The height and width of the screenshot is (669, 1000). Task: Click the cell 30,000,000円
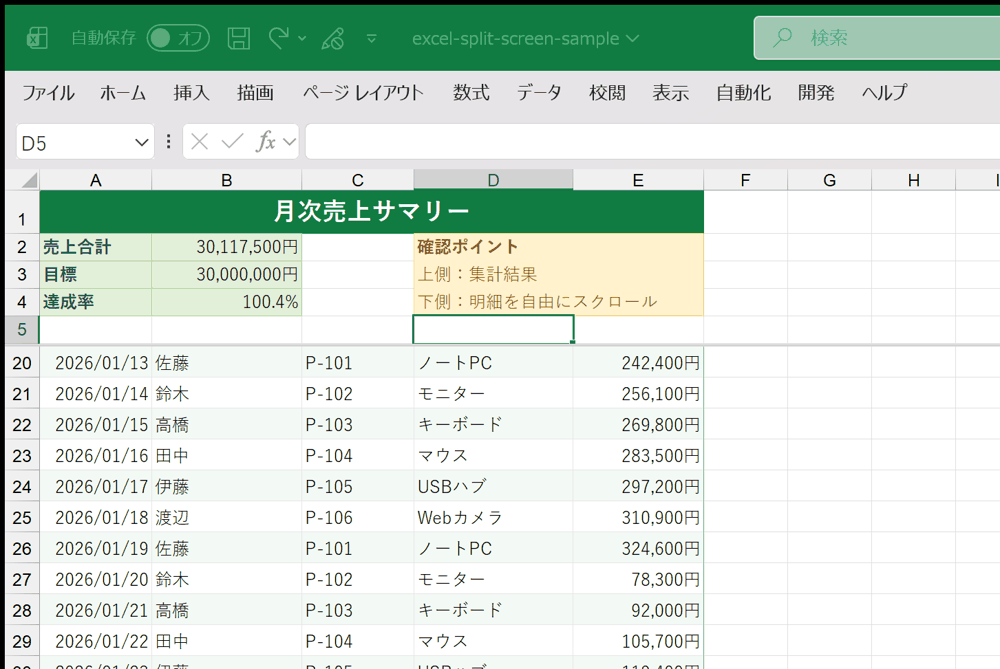226,274
